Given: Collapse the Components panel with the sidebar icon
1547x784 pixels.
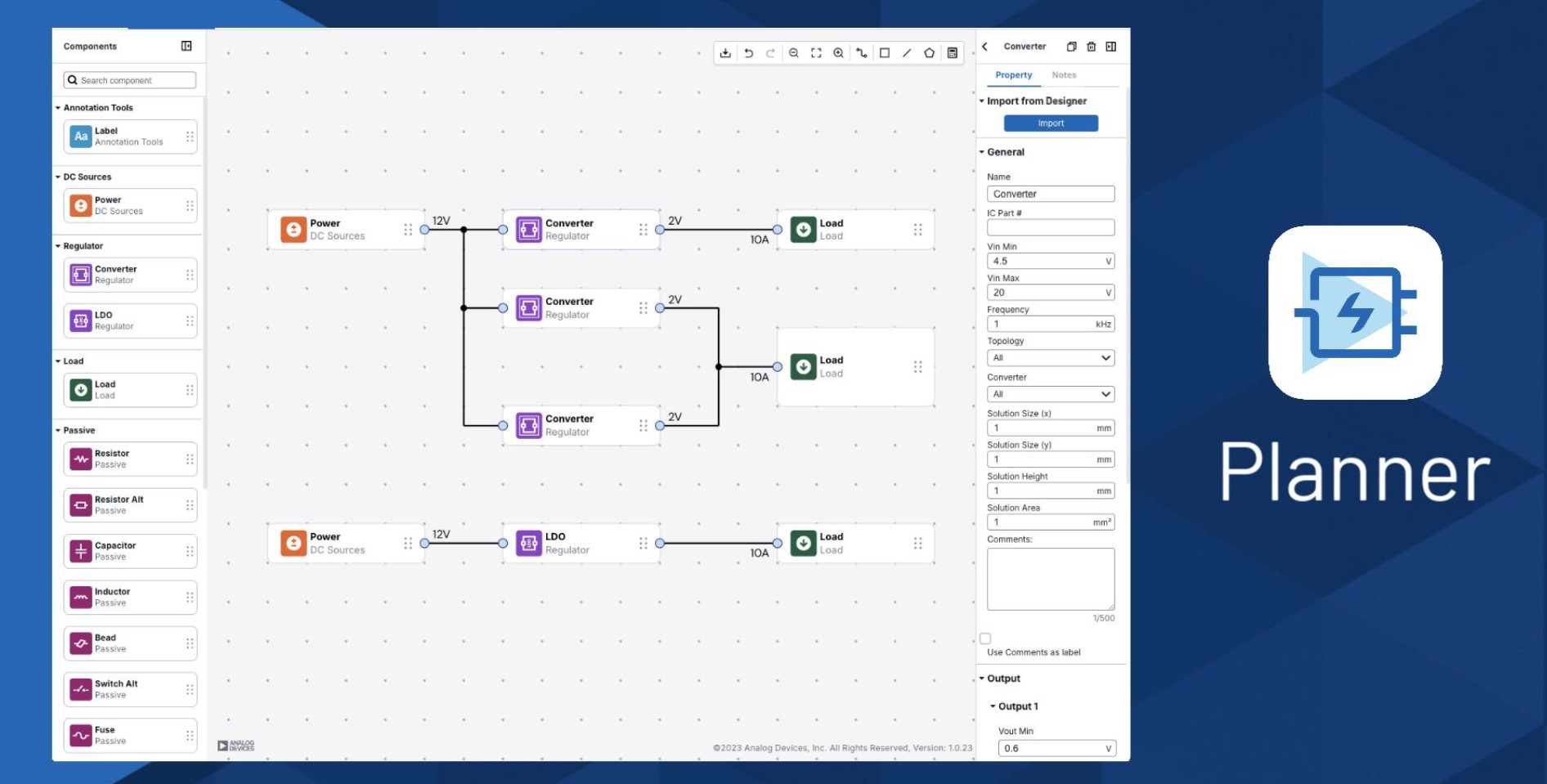Looking at the screenshot, I should pyautogui.click(x=186, y=46).
